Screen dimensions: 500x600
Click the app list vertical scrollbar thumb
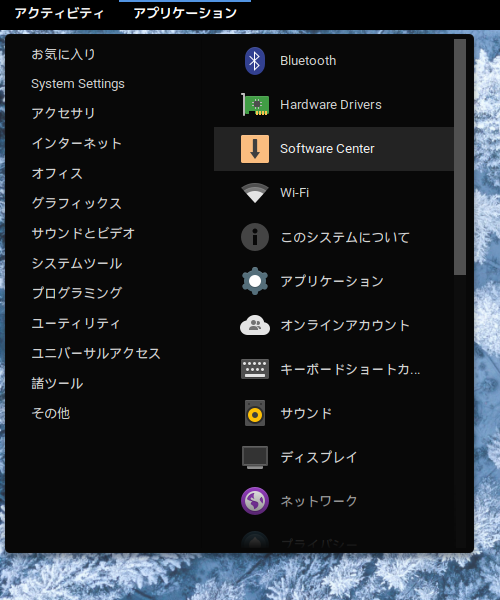click(460, 157)
